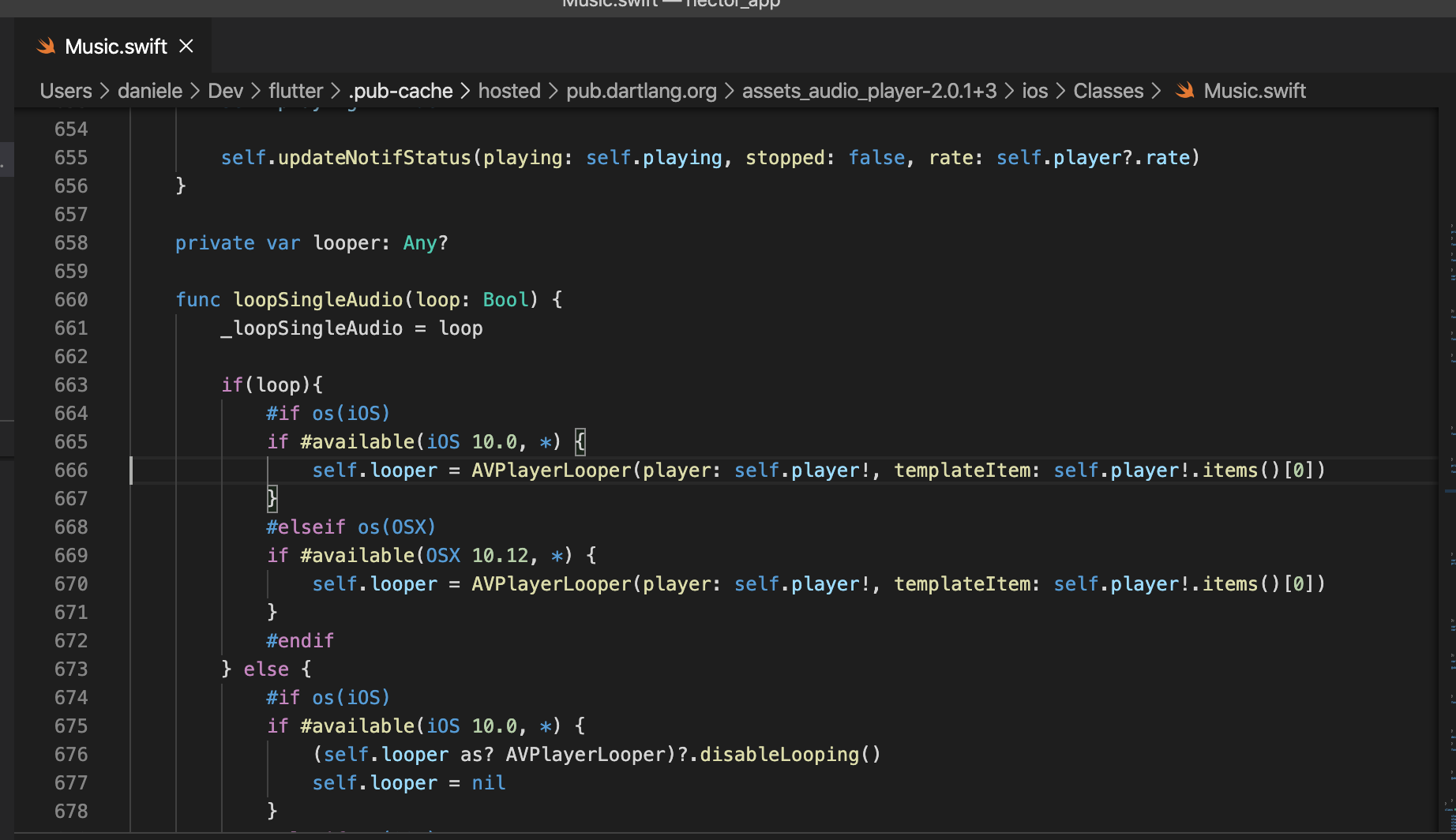Click the Dev breadcrumb item
Screen dimensions: 1456x840
pos(225,90)
